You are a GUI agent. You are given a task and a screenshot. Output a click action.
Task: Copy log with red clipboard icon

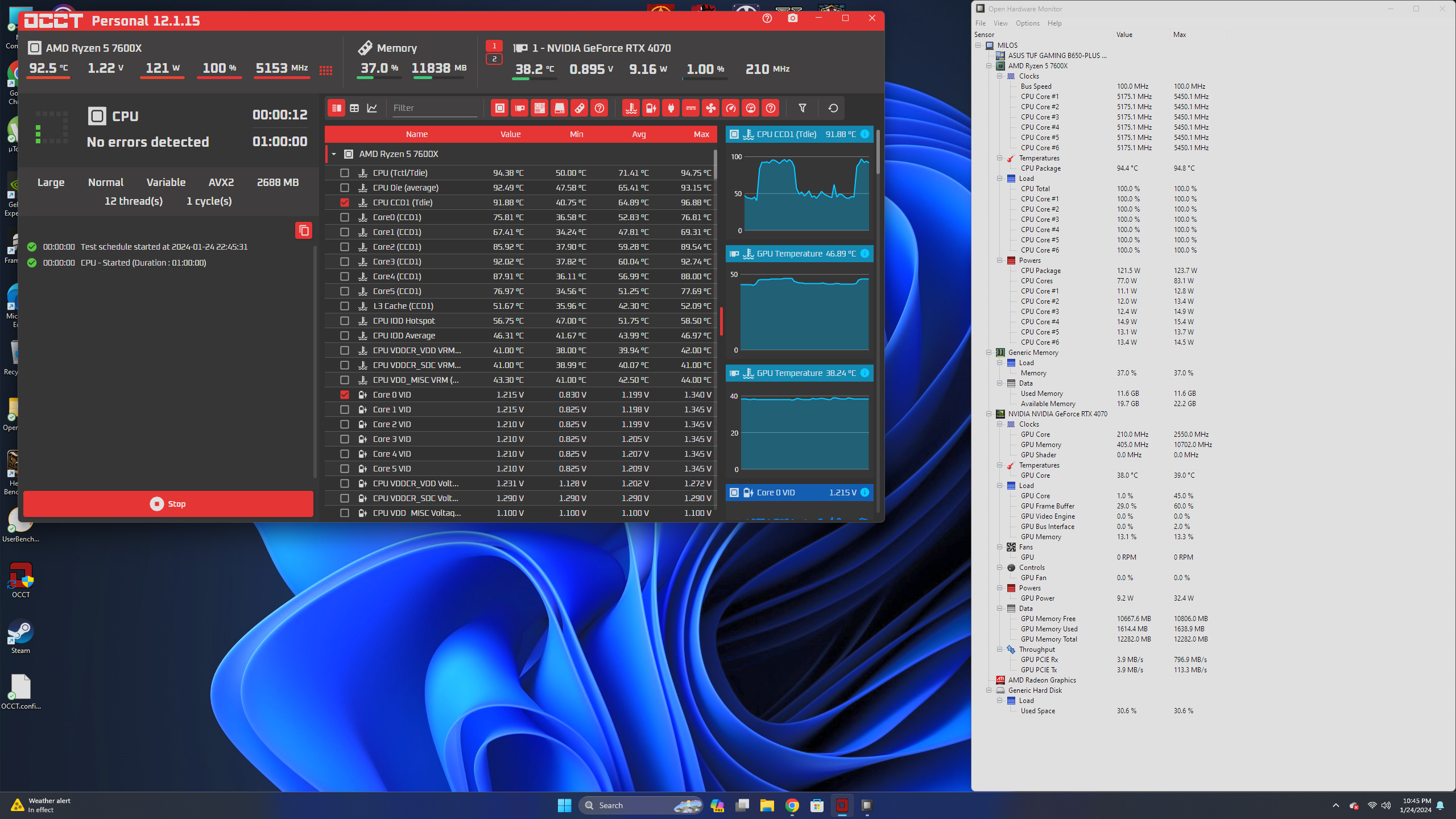coord(304,230)
